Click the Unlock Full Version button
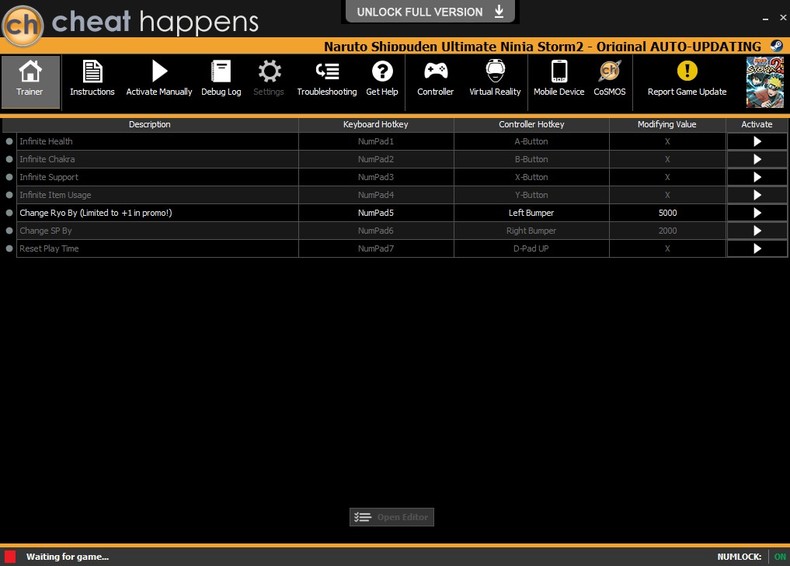This screenshot has width=790, height=566. [x=430, y=12]
